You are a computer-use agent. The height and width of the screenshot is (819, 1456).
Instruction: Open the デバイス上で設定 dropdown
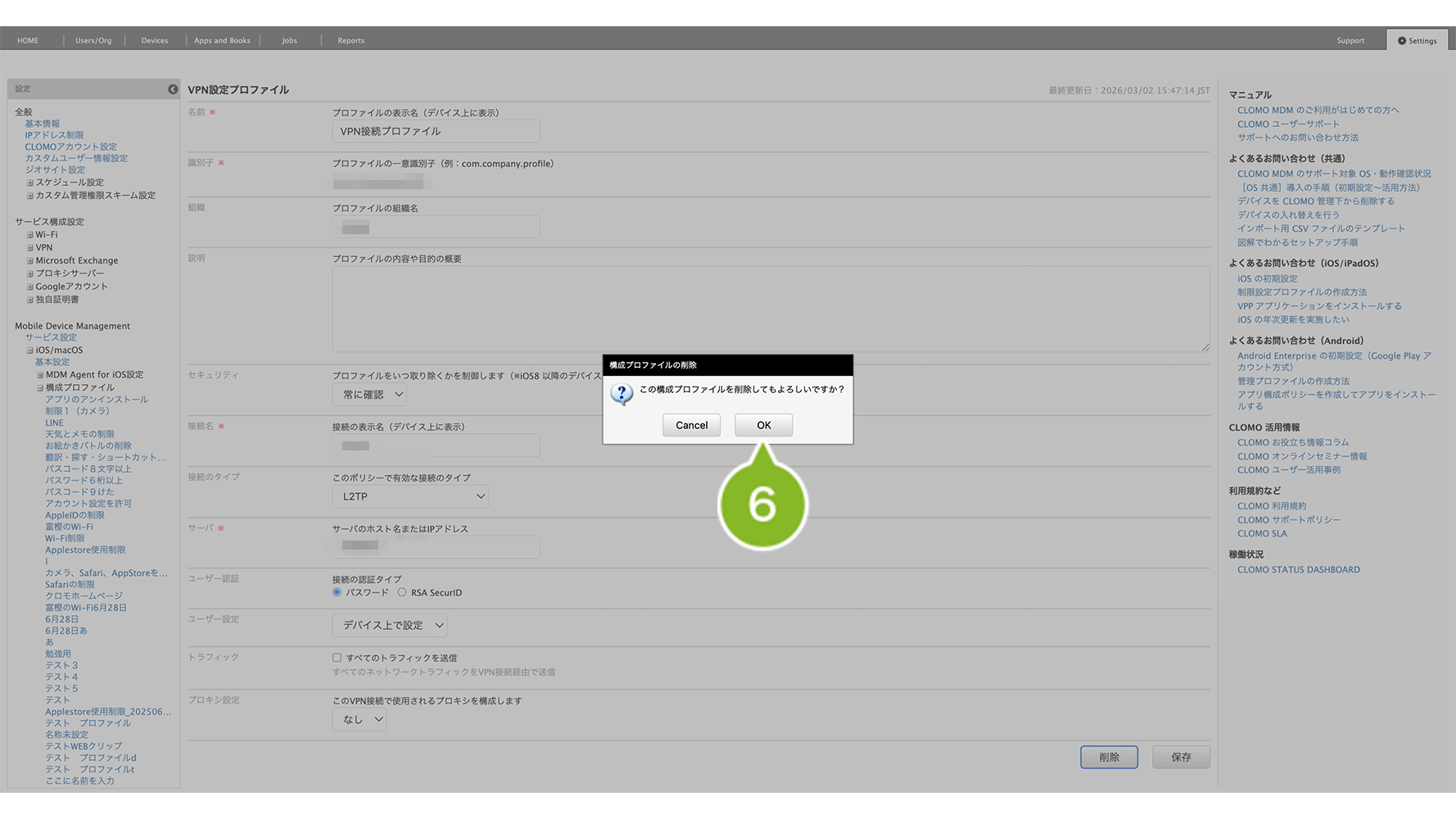click(x=390, y=626)
